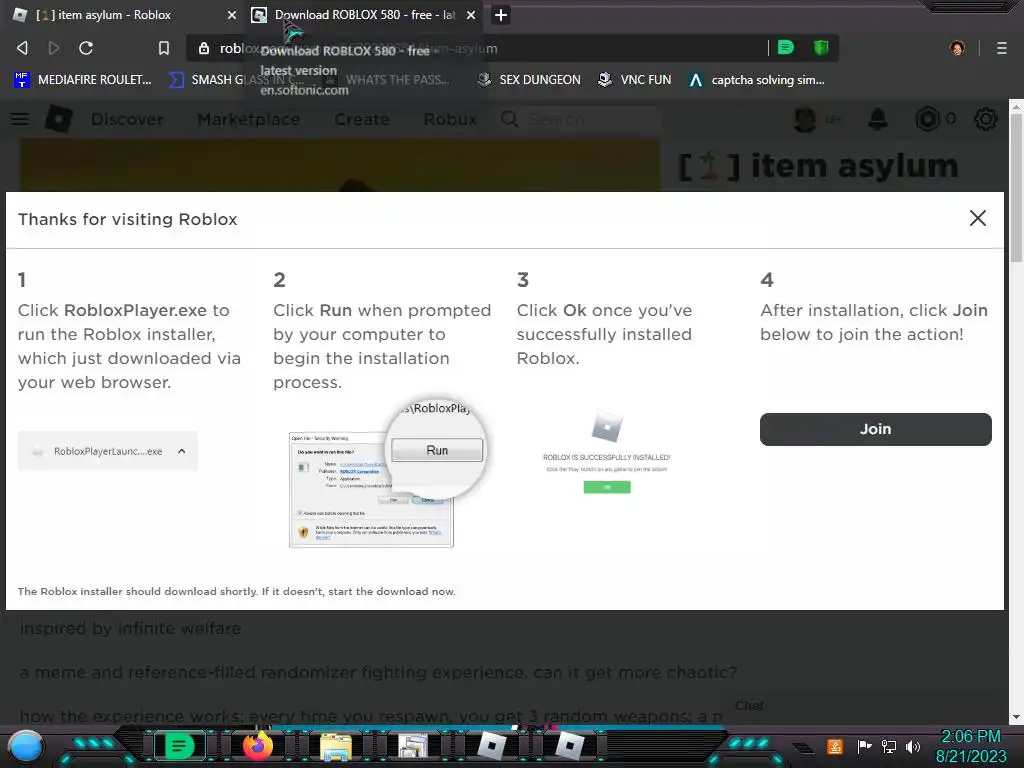Open a new browser tab
Screen dimensions: 1024x768
[x=501, y=15]
